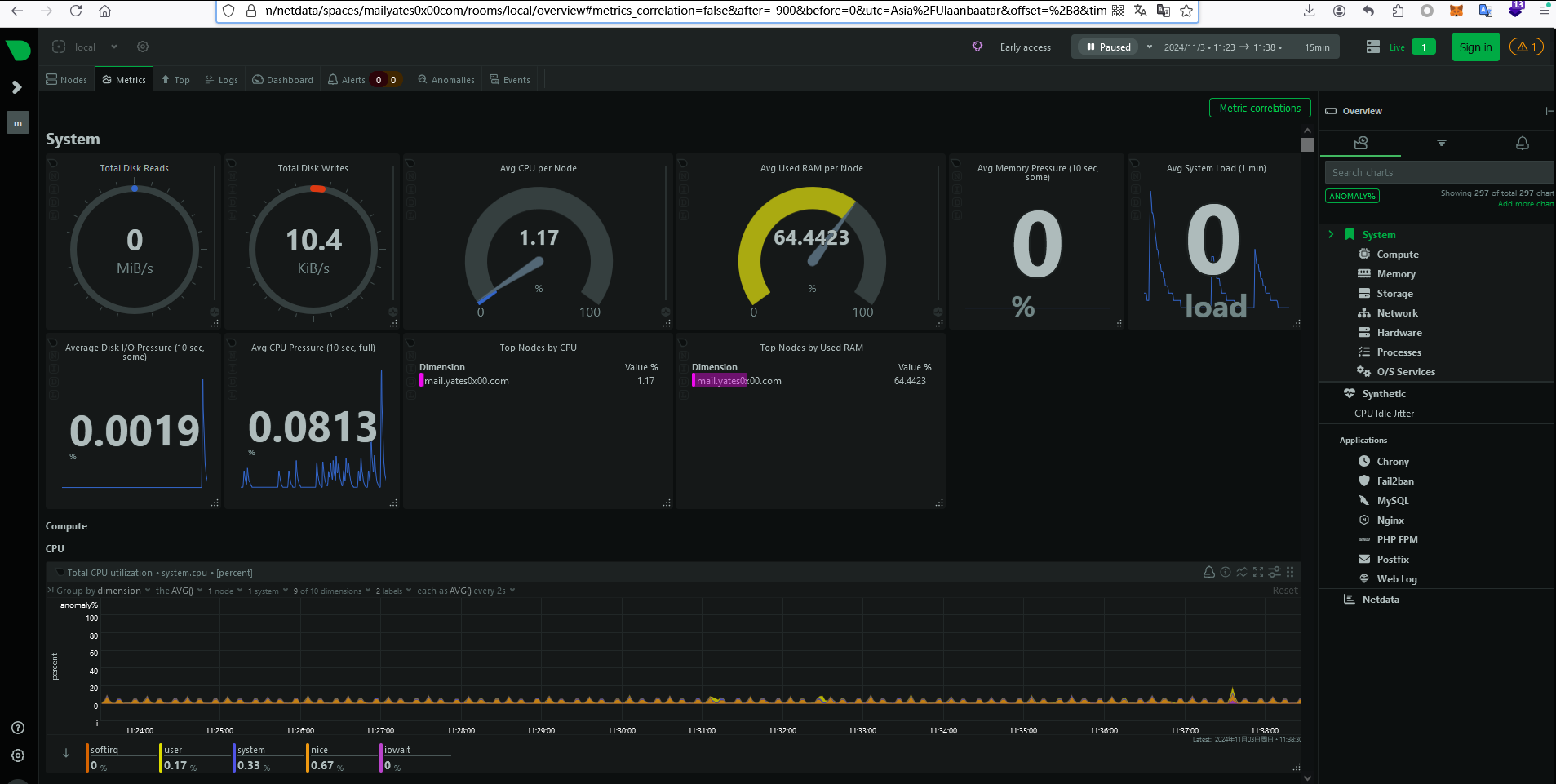Open Nginx application charts
This screenshot has height=784, width=1556.
click(1390, 520)
